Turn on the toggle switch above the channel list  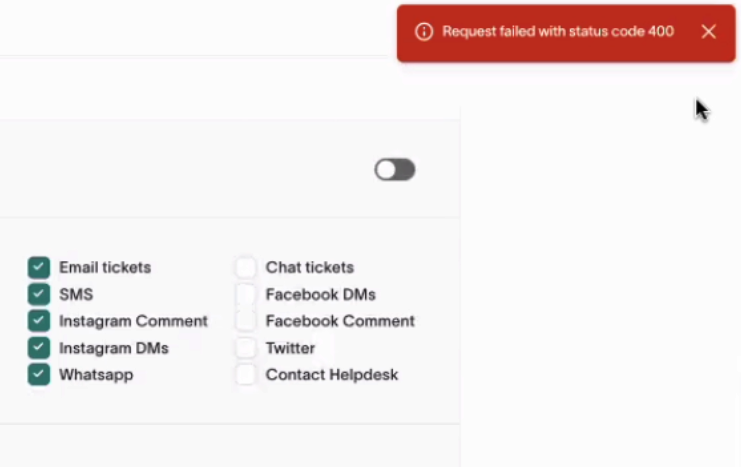pos(395,170)
